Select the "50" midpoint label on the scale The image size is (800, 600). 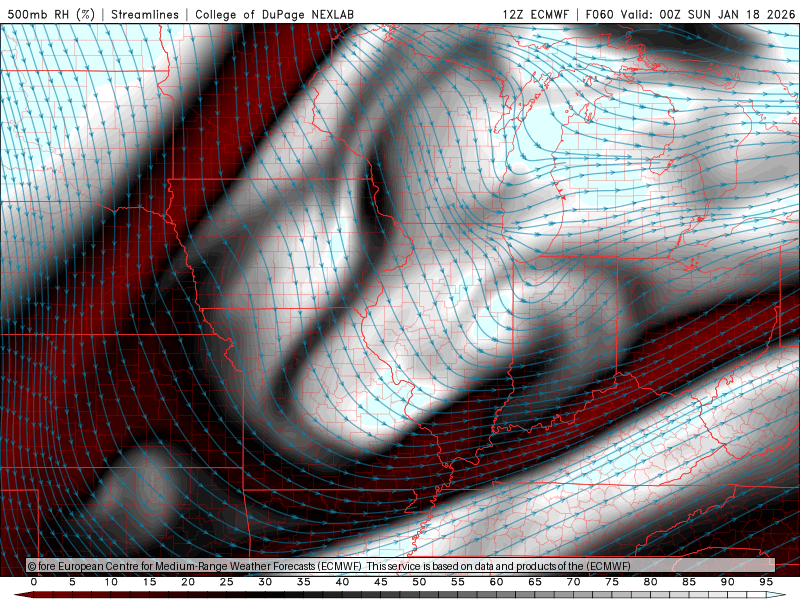pyautogui.click(x=419, y=582)
